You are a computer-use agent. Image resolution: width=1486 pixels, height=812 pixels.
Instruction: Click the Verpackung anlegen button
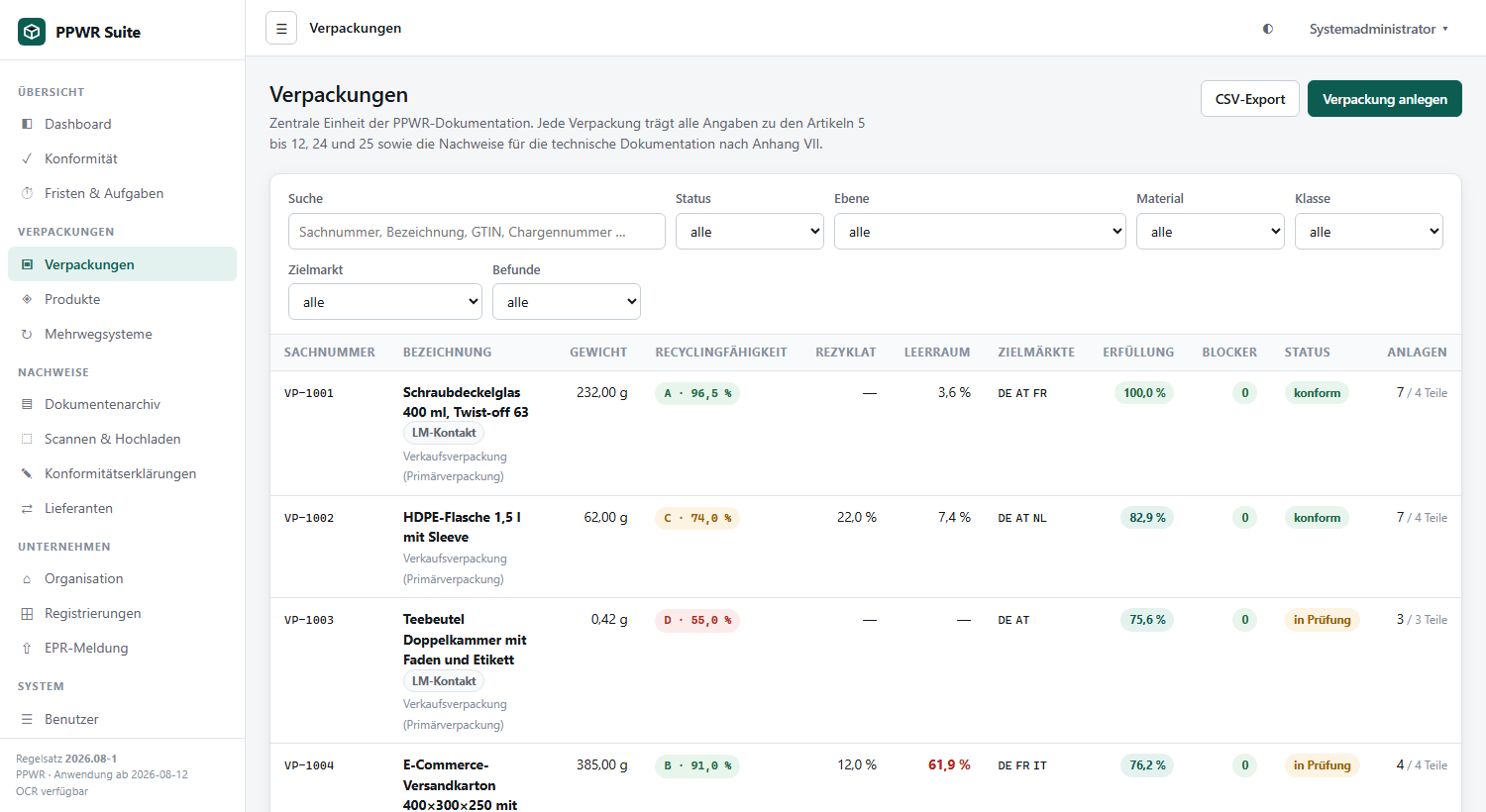tap(1385, 99)
